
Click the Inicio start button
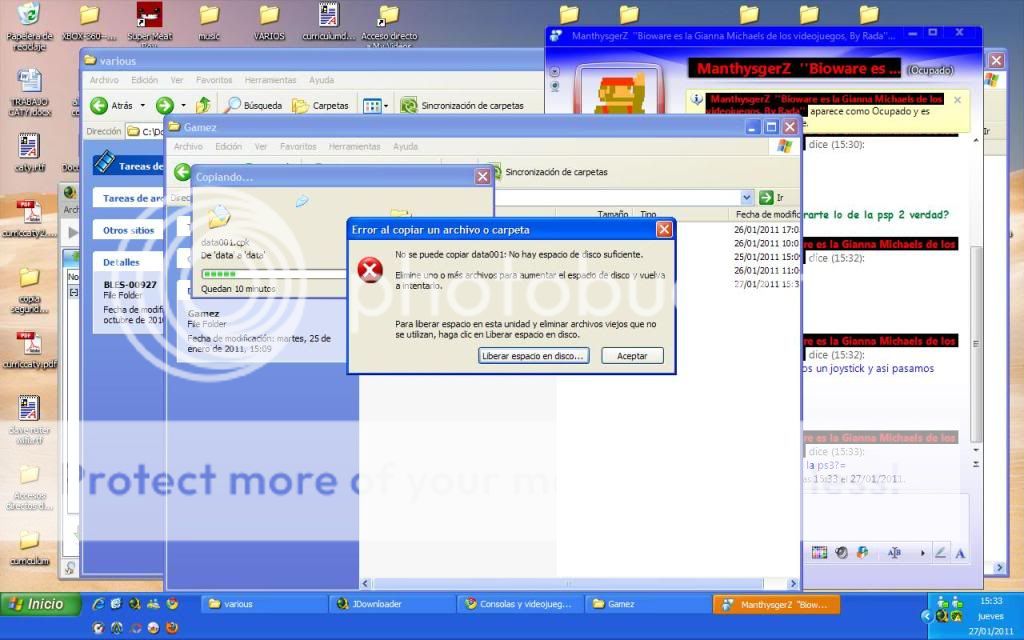pos(39,604)
